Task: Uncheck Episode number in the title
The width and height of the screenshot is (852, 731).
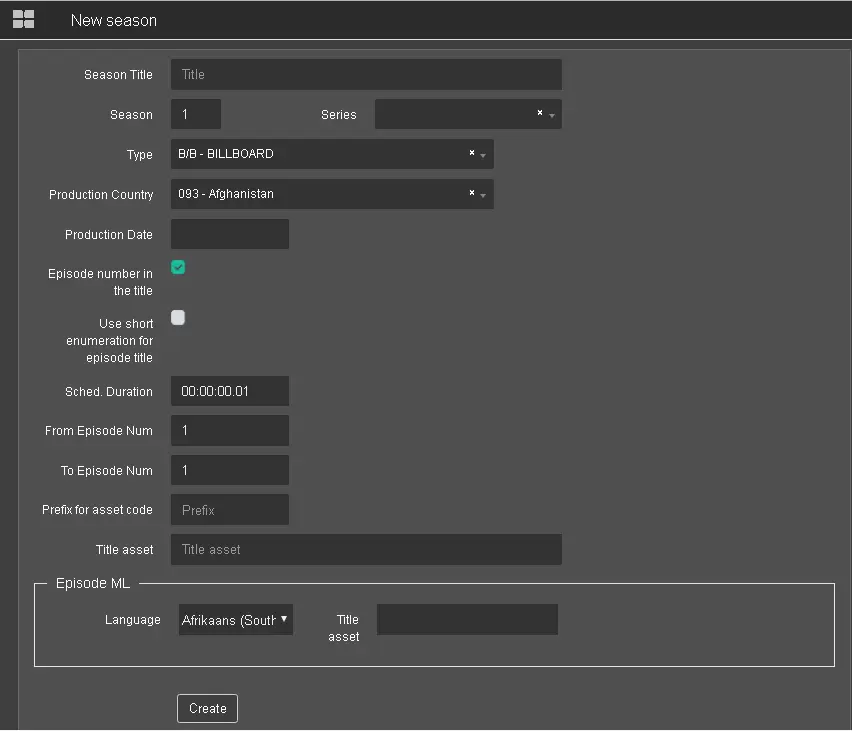Action: pos(178,267)
